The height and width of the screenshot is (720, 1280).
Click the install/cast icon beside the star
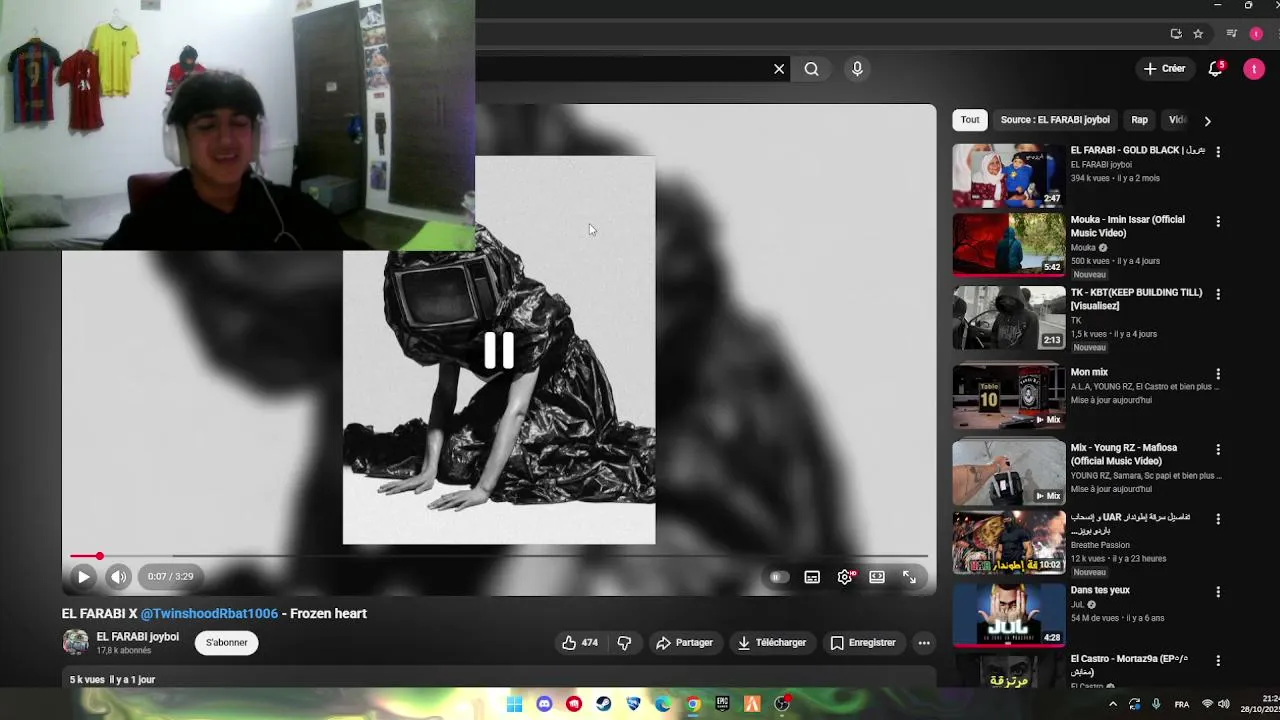click(1176, 34)
